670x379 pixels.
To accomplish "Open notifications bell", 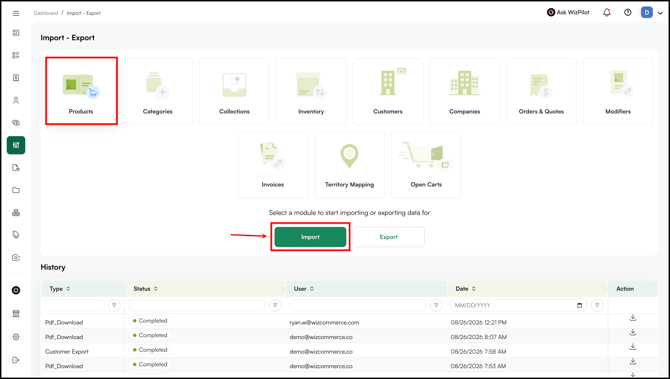I will click(x=607, y=13).
